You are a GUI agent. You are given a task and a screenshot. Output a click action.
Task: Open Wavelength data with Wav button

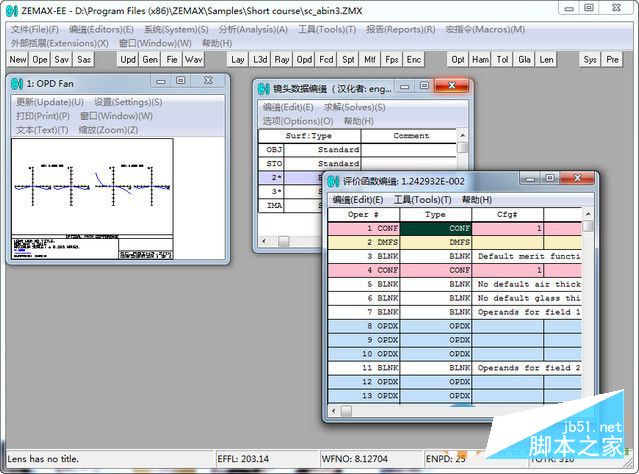tap(194, 60)
